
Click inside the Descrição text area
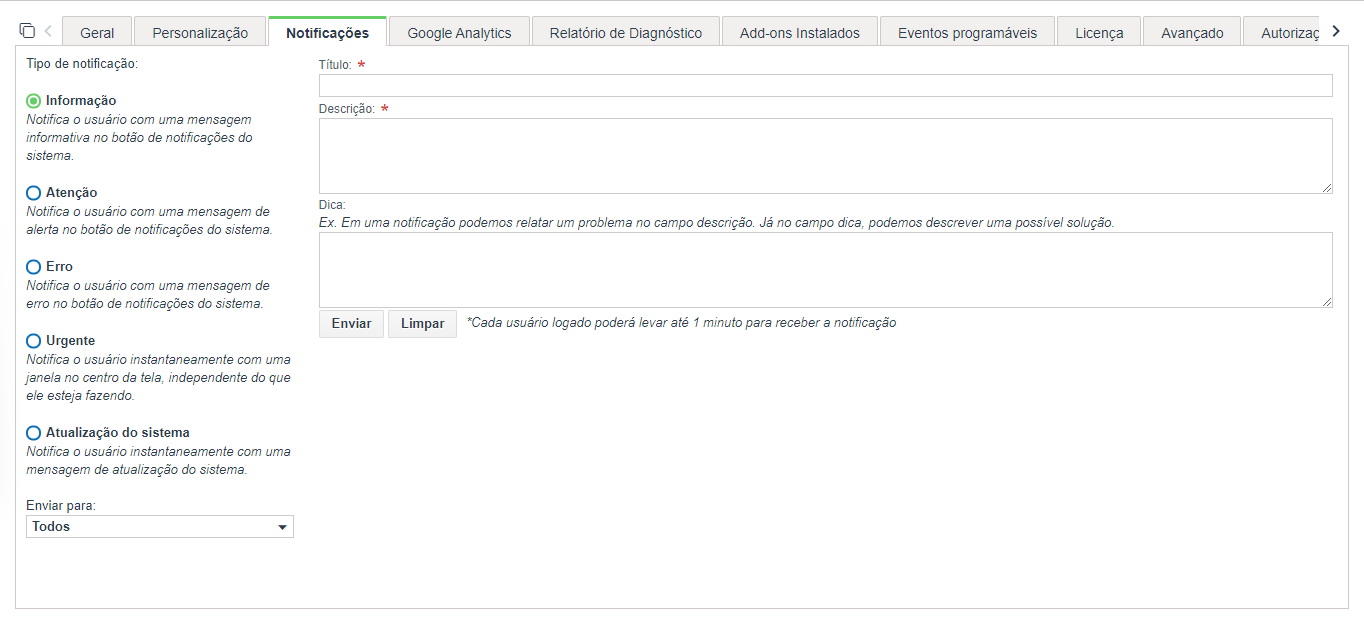[826, 156]
